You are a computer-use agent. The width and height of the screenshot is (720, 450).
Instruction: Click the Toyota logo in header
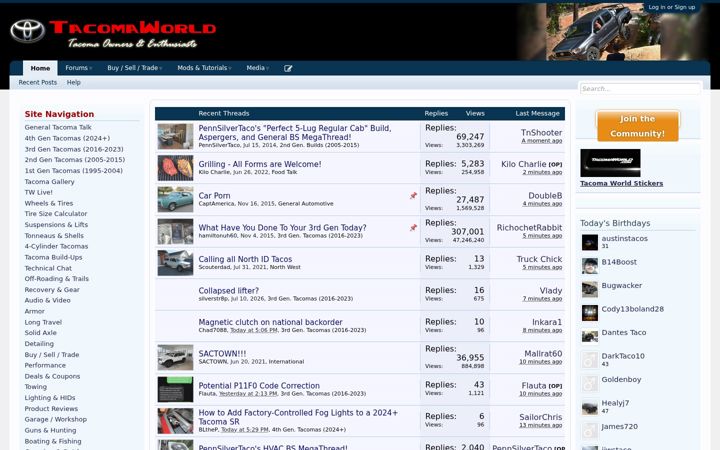(x=28, y=31)
